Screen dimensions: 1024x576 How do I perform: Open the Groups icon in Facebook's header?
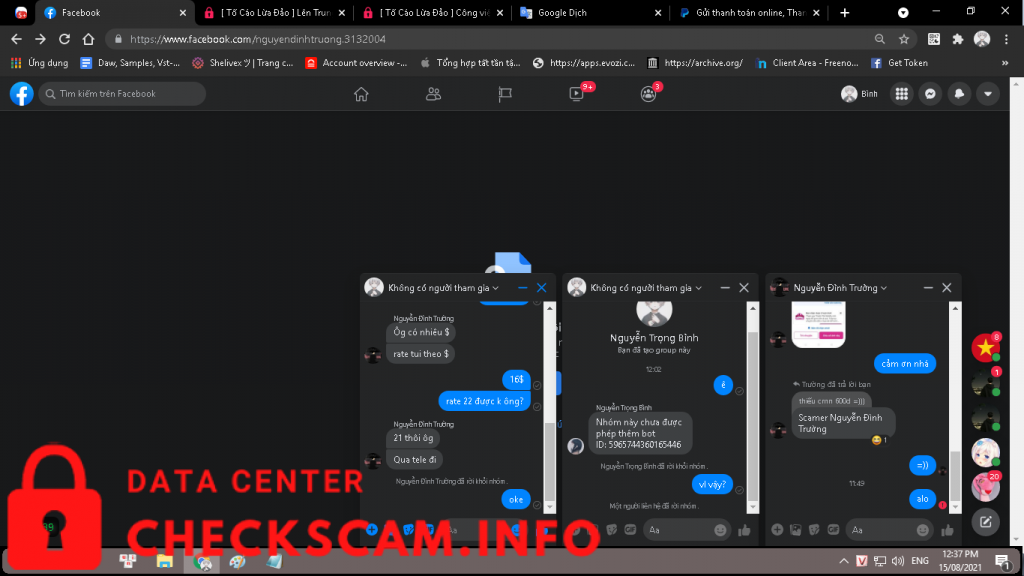tap(648, 94)
